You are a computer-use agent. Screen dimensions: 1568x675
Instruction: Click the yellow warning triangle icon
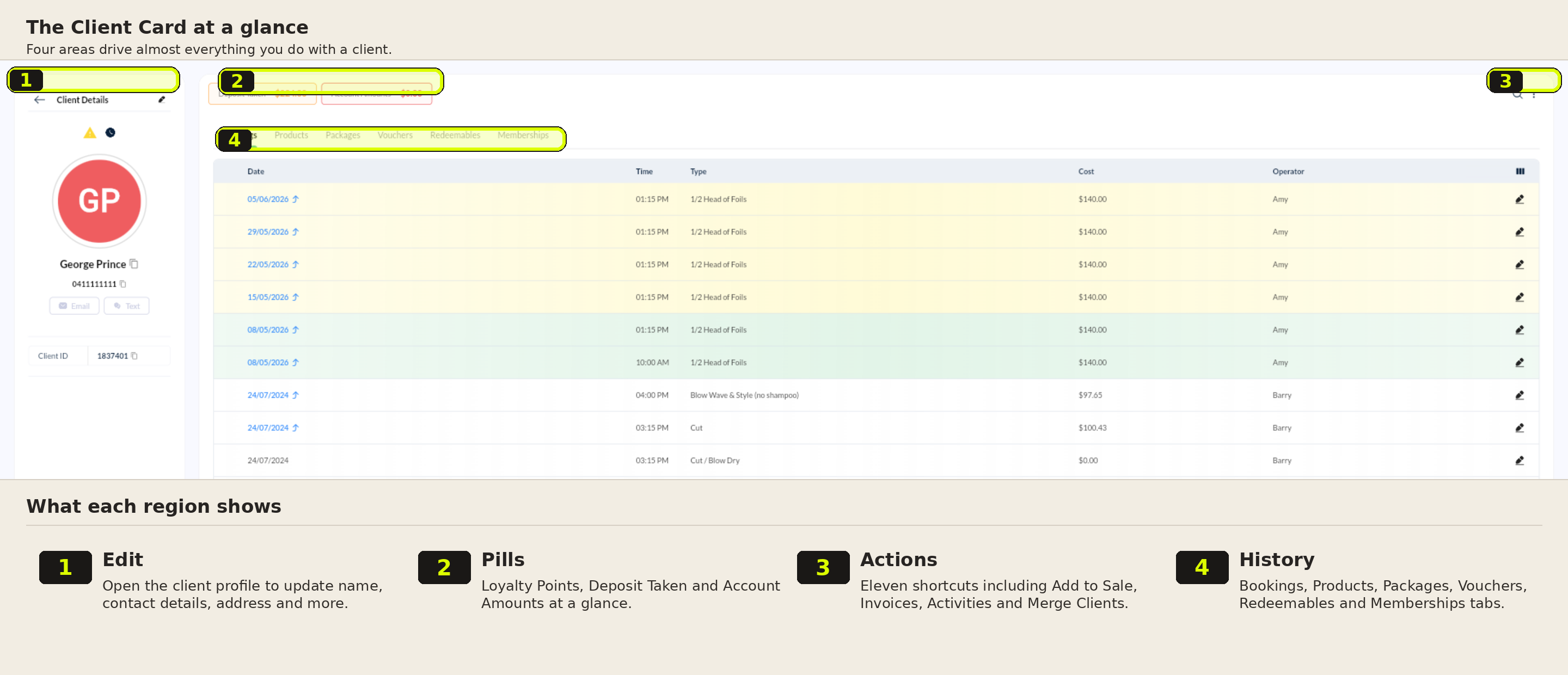[90, 133]
